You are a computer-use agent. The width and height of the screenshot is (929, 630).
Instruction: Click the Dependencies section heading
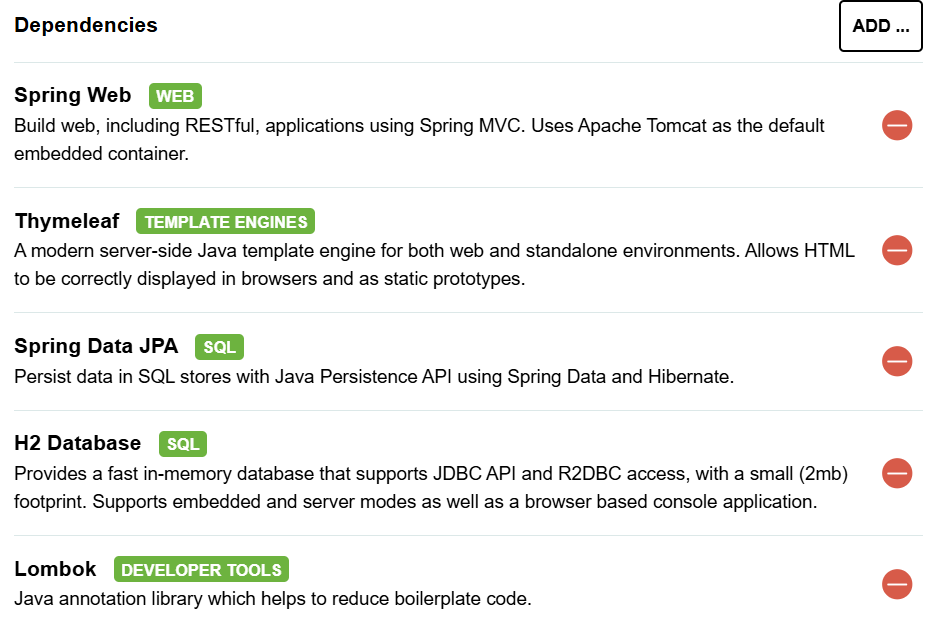(x=86, y=26)
